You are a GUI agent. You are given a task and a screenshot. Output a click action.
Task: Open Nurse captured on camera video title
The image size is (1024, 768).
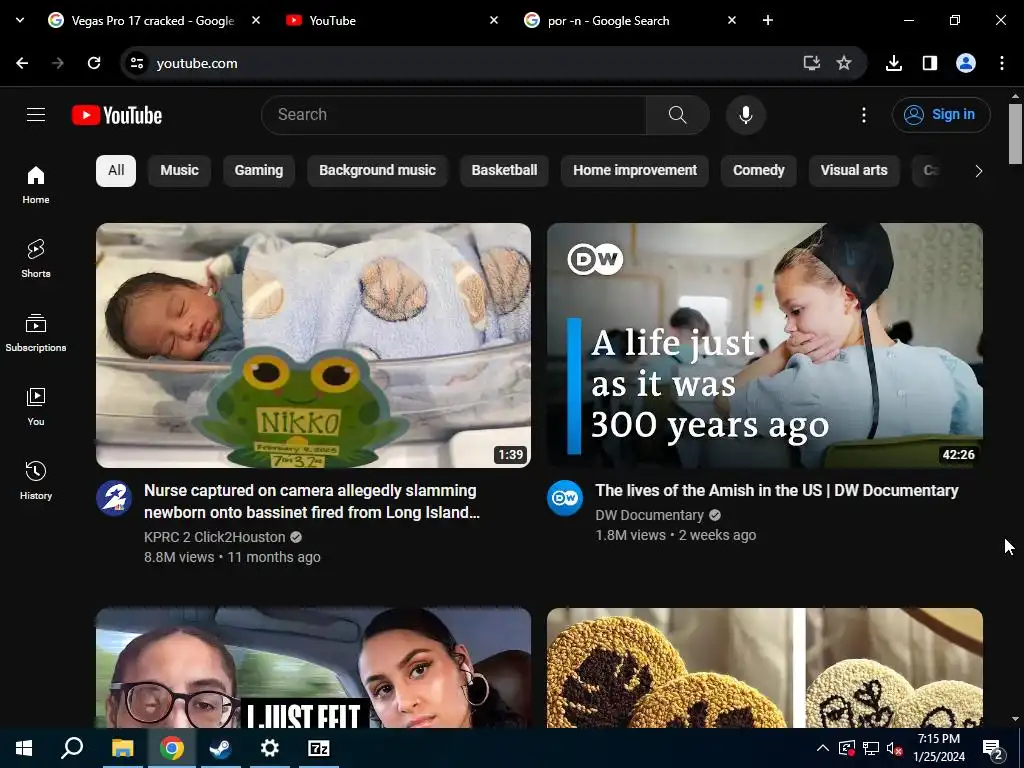point(312,502)
